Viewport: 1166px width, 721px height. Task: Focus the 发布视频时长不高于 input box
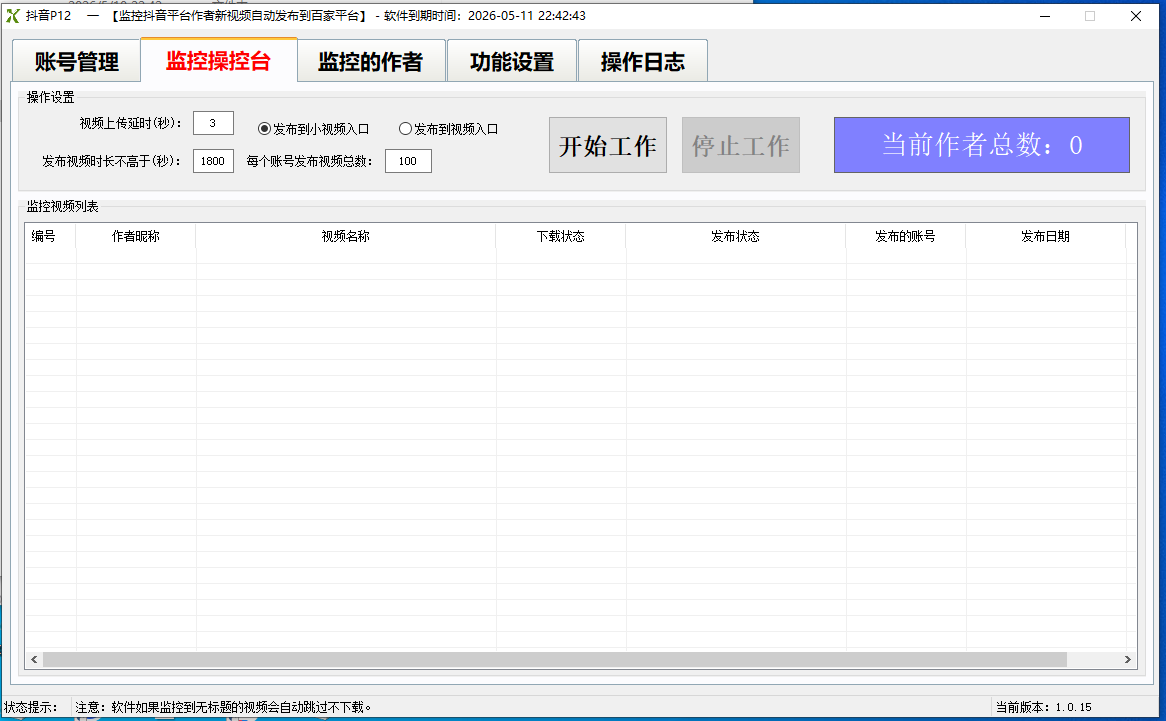(213, 161)
